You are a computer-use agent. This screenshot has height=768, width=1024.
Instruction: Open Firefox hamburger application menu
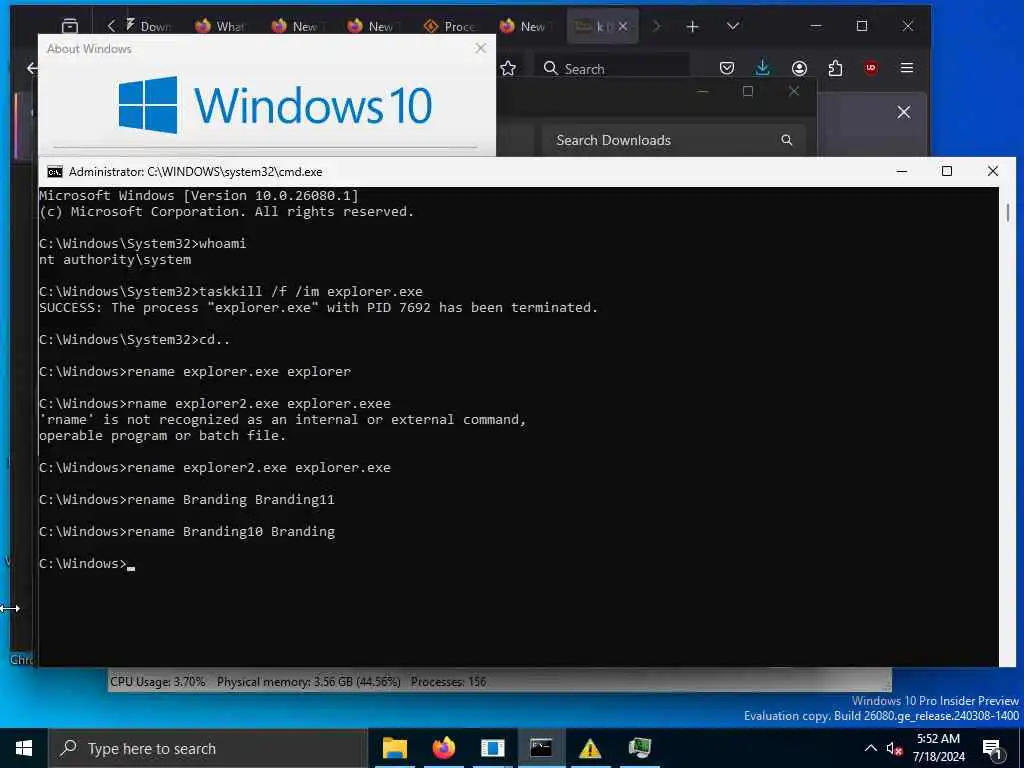907,68
